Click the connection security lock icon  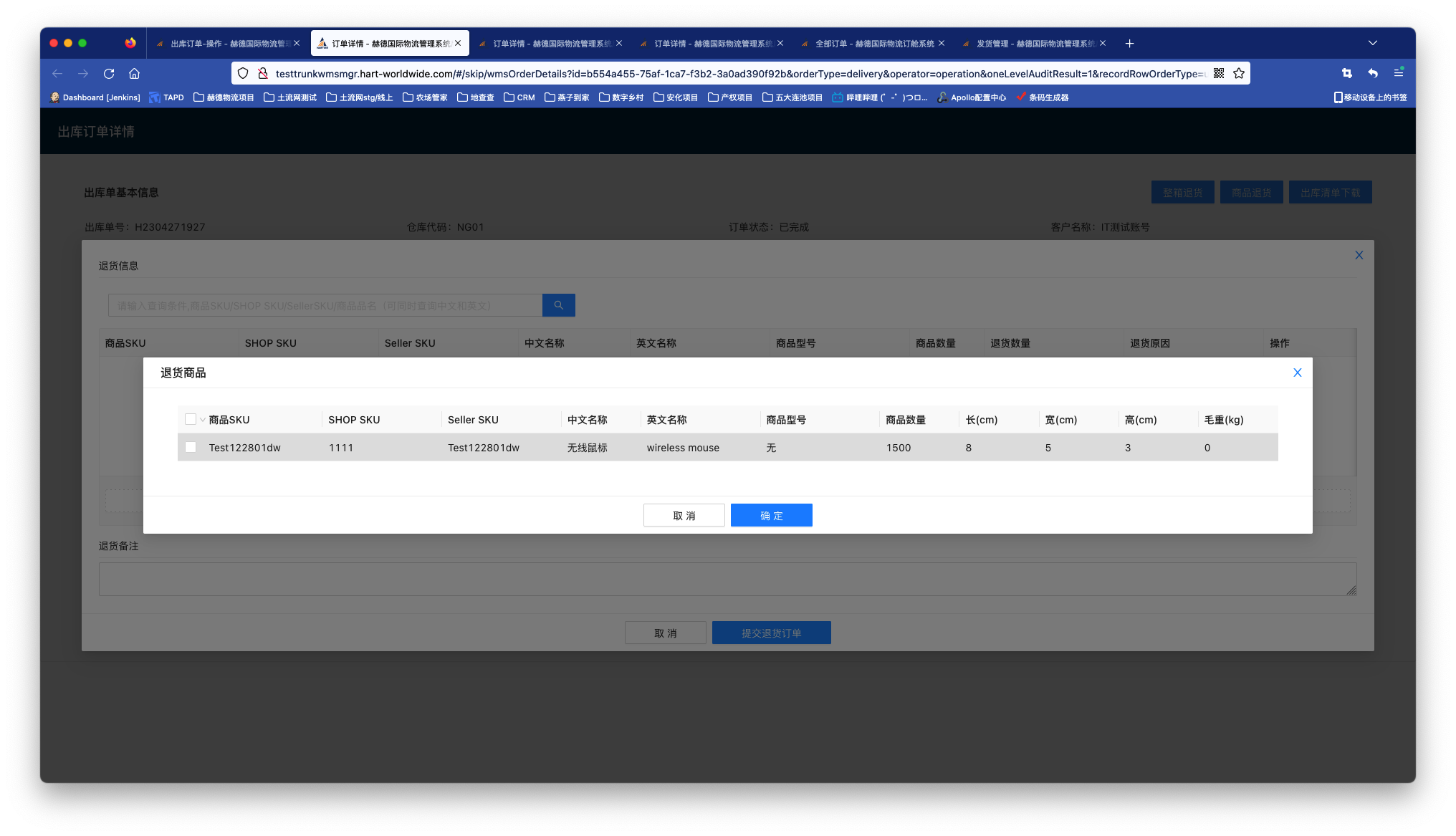point(263,74)
